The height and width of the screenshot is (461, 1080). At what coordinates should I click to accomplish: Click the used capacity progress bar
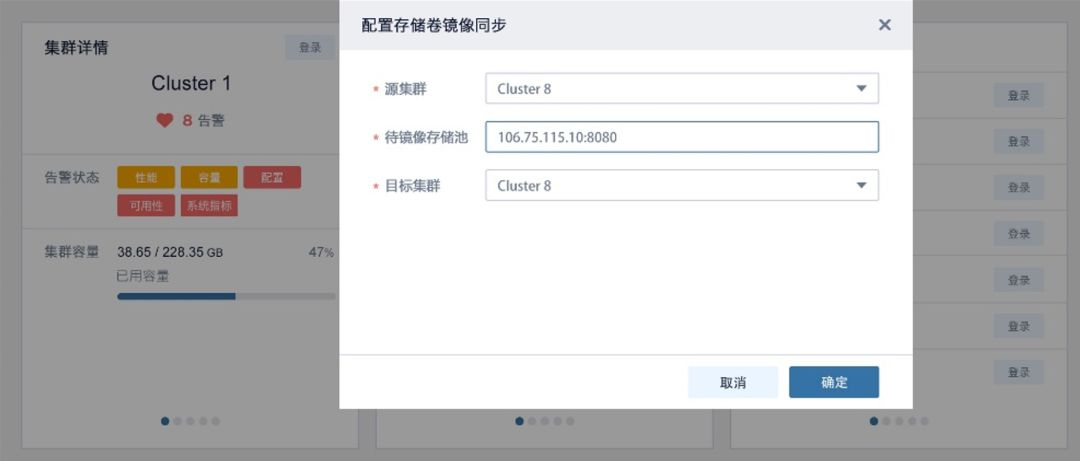(226, 296)
